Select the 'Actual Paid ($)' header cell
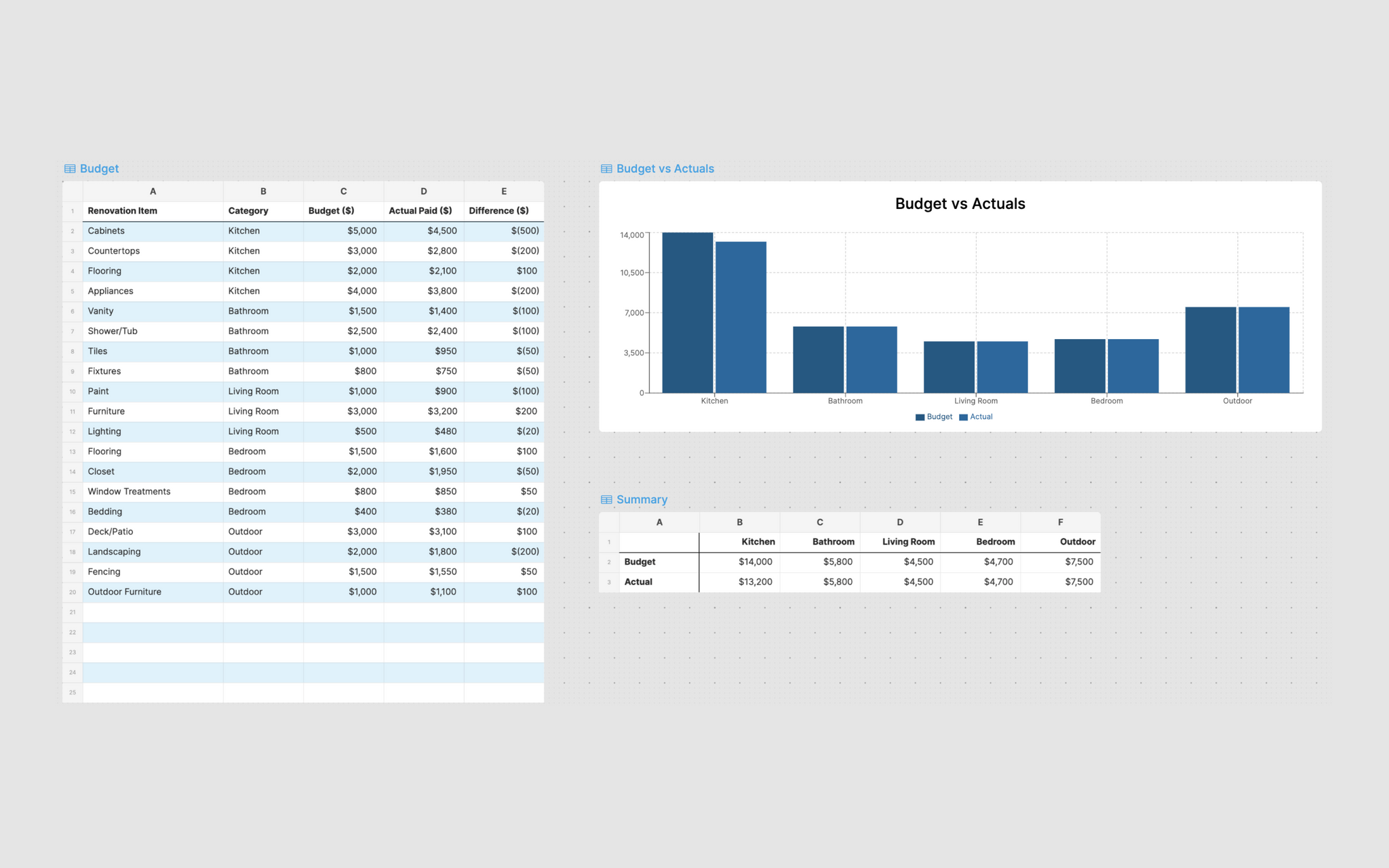The width and height of the screenshot is (1389, 868). click(424, 211)
